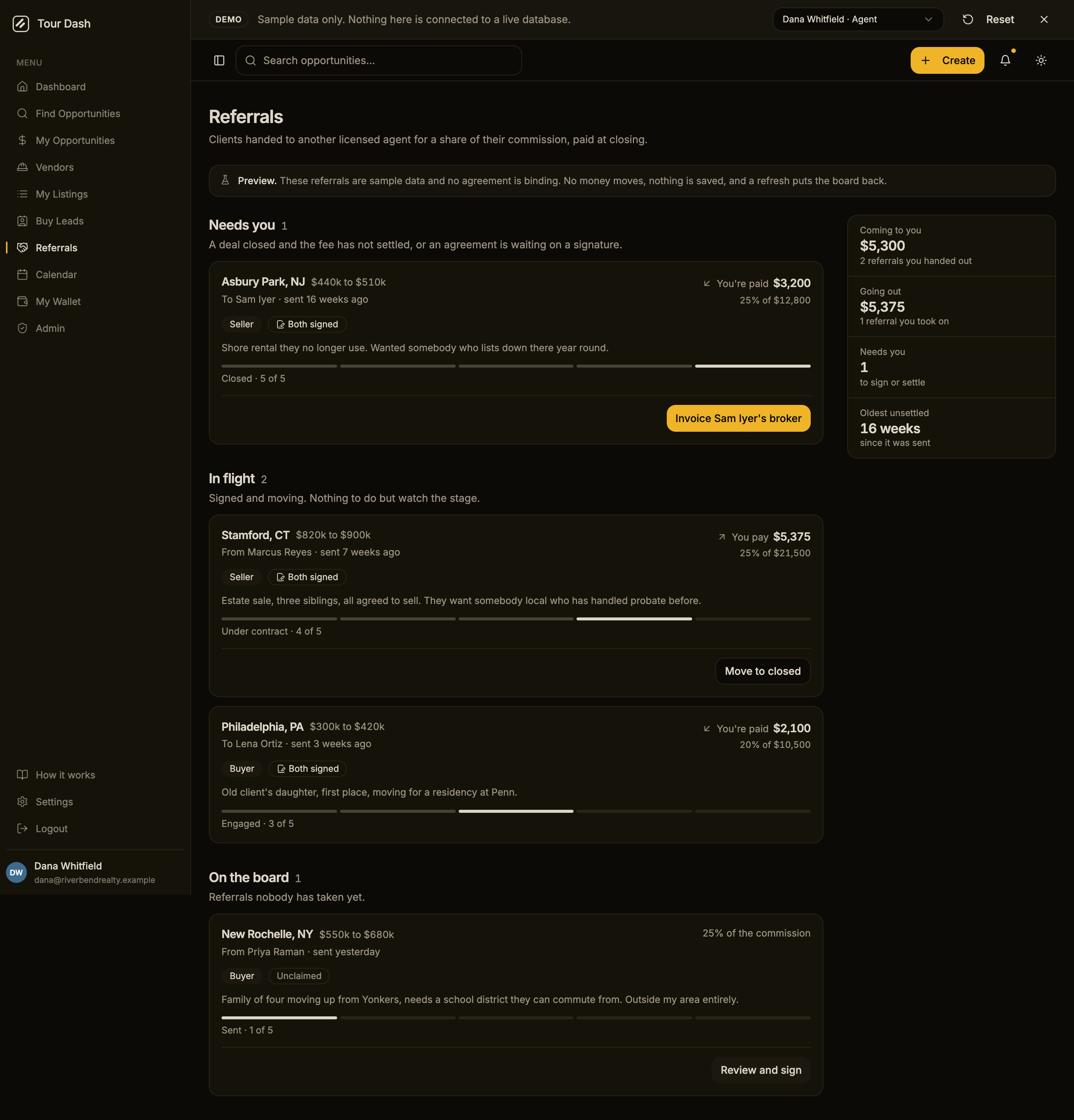The image size is (1074, 1120).
Task: Click the dollar icon for My Opportunities
Action: click(x=22, y=141)
